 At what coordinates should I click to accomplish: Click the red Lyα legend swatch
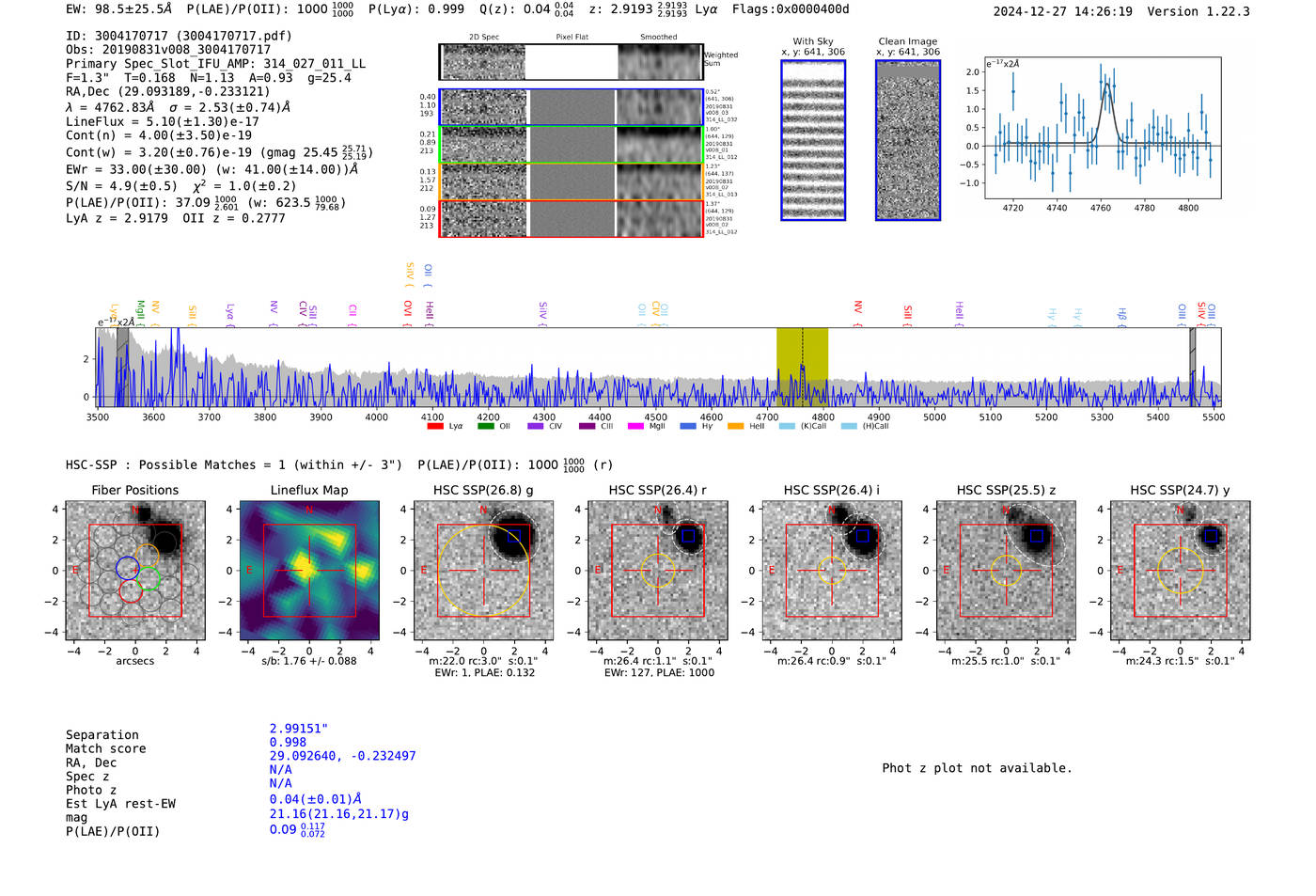tap(435, 426)
